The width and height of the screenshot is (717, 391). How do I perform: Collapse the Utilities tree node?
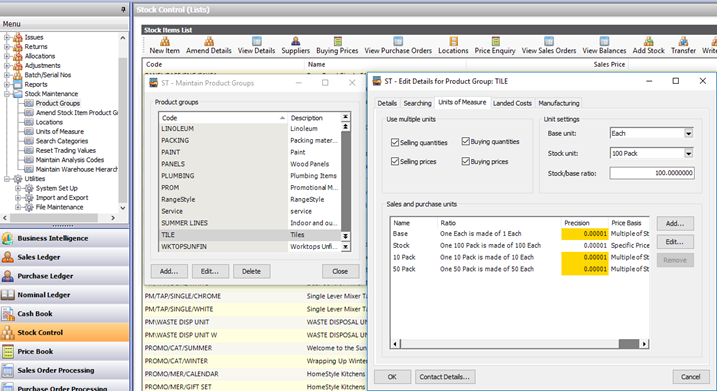(7, 179)
